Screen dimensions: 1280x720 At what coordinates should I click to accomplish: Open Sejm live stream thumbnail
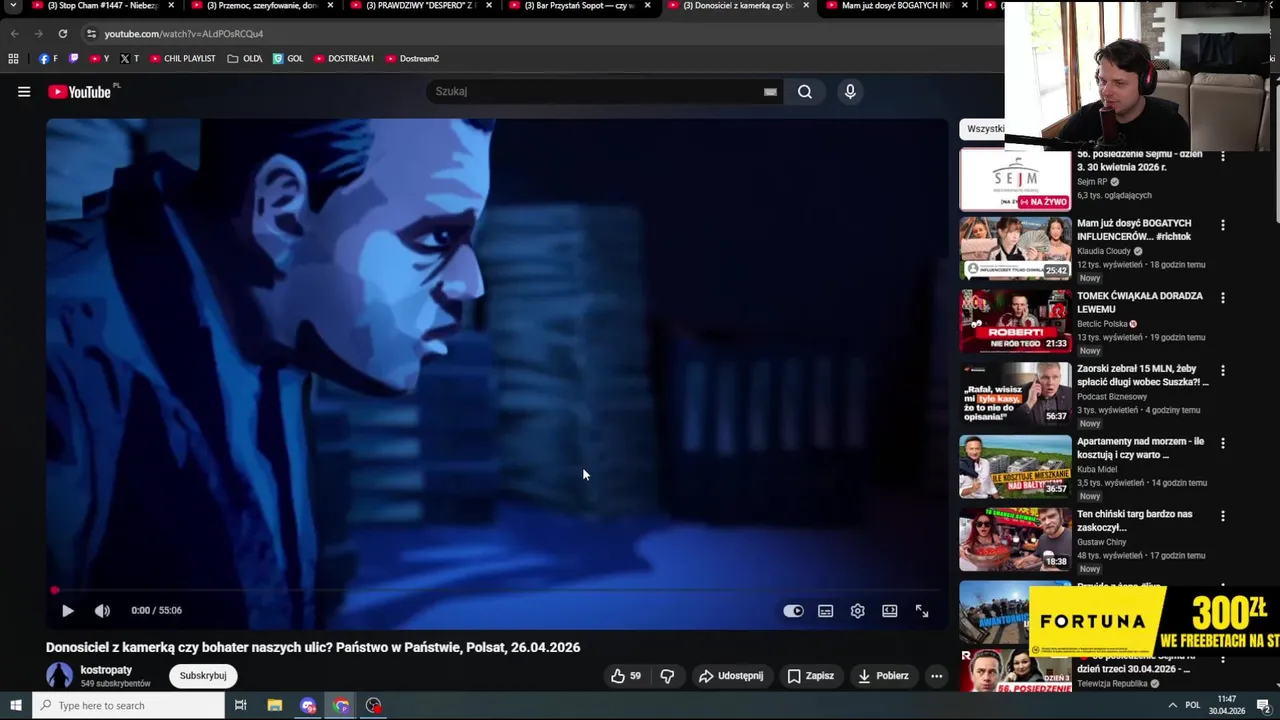point(1015,180)
